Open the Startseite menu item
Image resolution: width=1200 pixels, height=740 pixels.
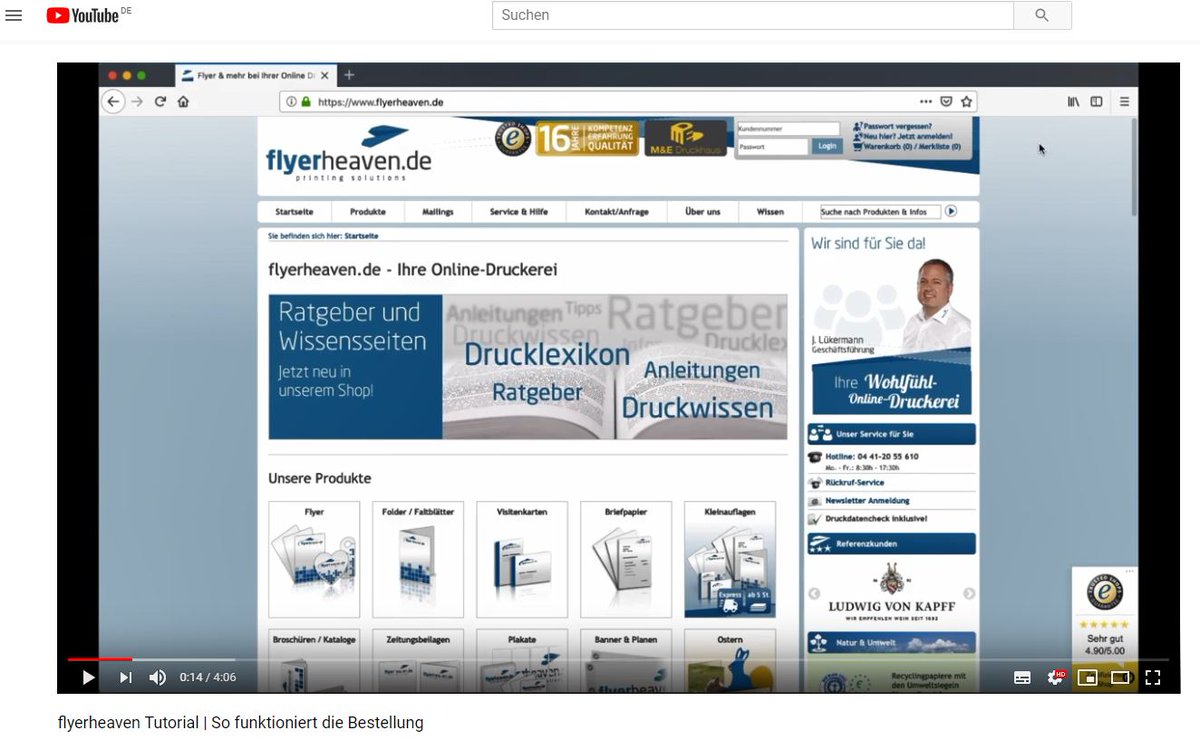[x=294, y=212]
